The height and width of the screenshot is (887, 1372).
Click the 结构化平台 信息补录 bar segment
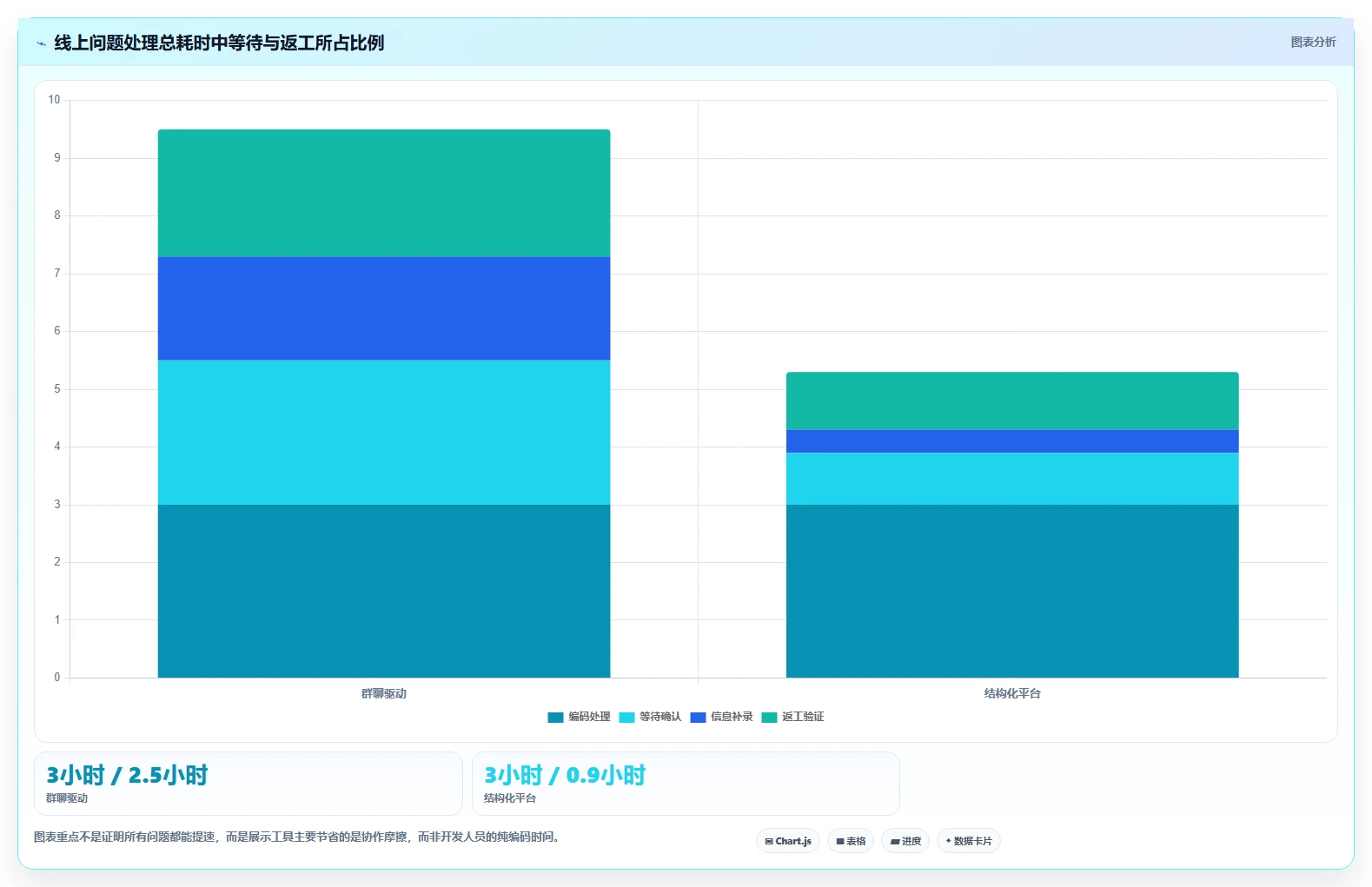1012,441
